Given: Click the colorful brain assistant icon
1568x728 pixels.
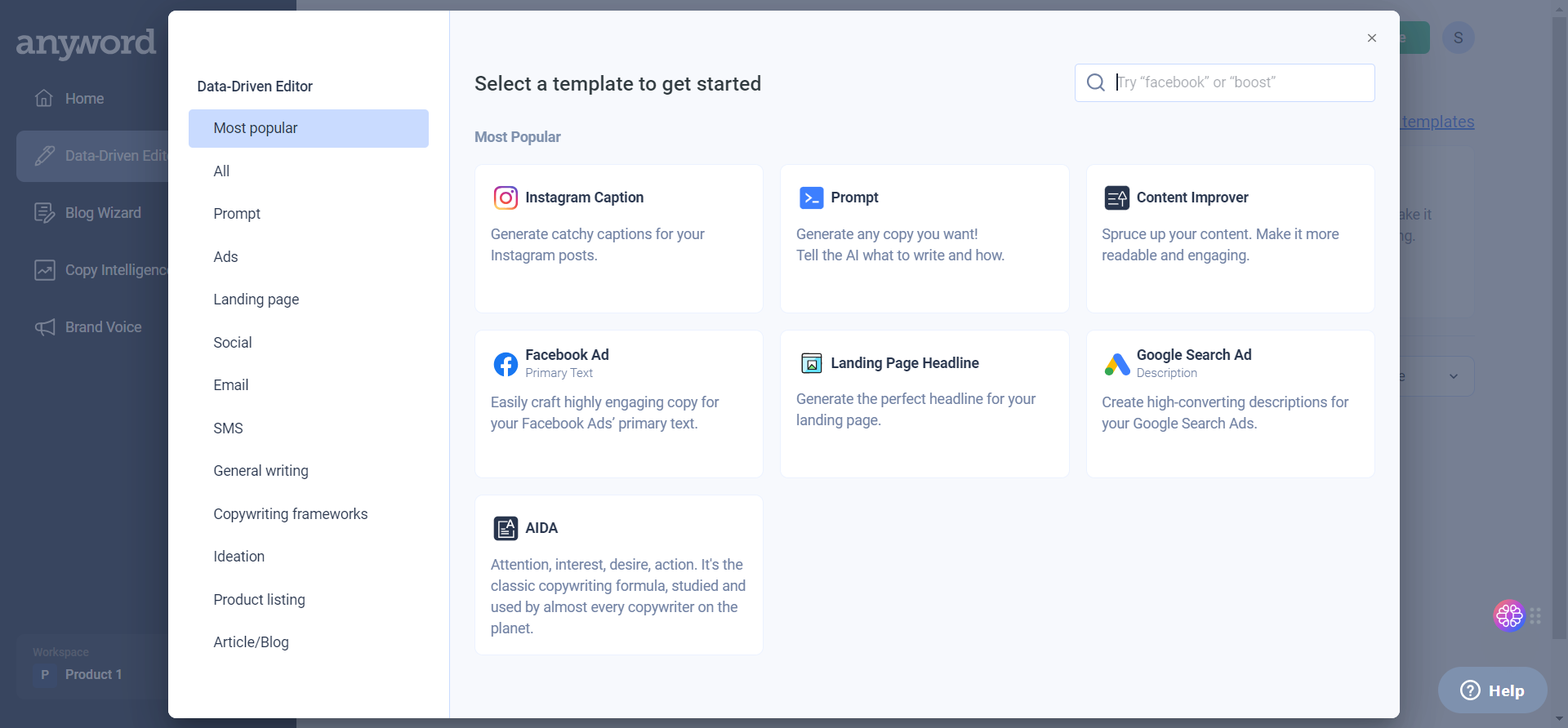Looking at the screenshot, I should click(1509, 615).
